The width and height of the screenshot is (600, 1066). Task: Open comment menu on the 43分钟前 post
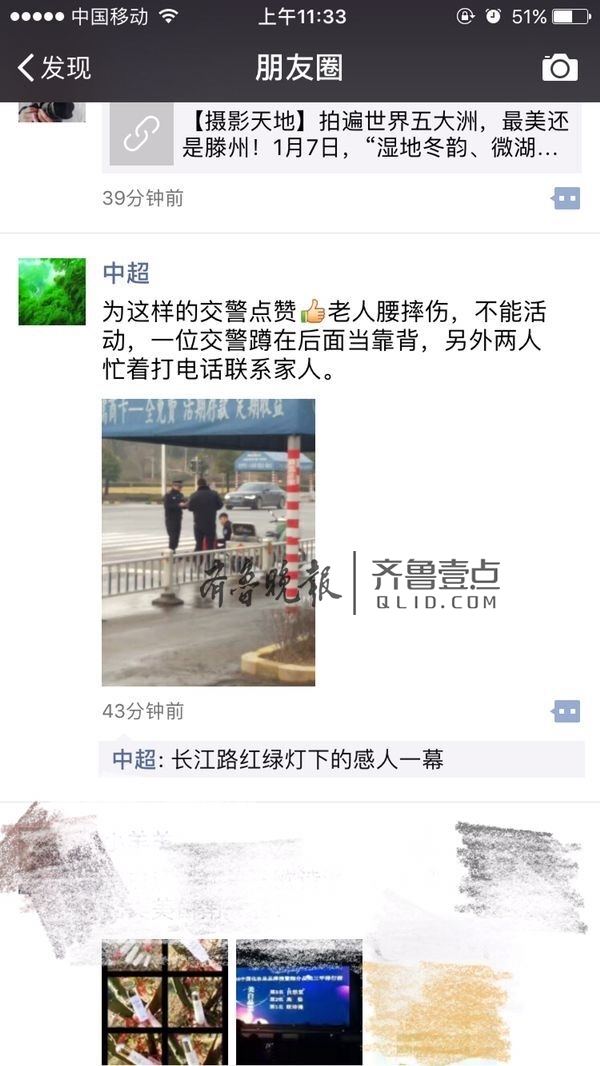pyautogui.click(x=565, y=711)
